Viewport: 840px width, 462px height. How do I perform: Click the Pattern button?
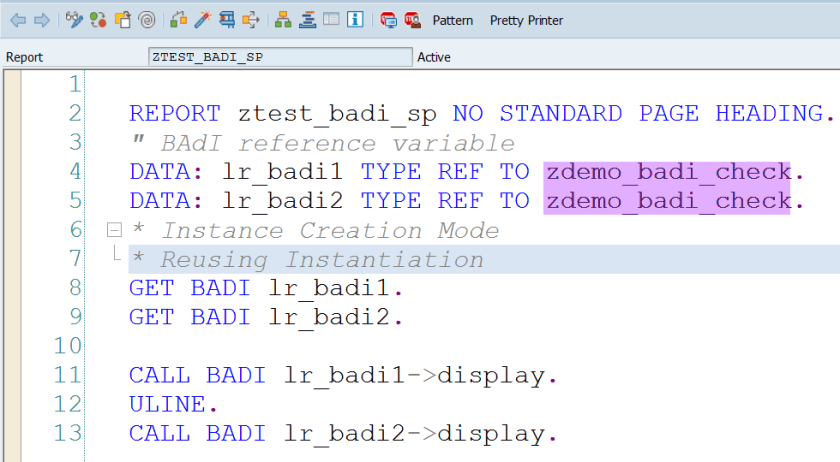453,20
